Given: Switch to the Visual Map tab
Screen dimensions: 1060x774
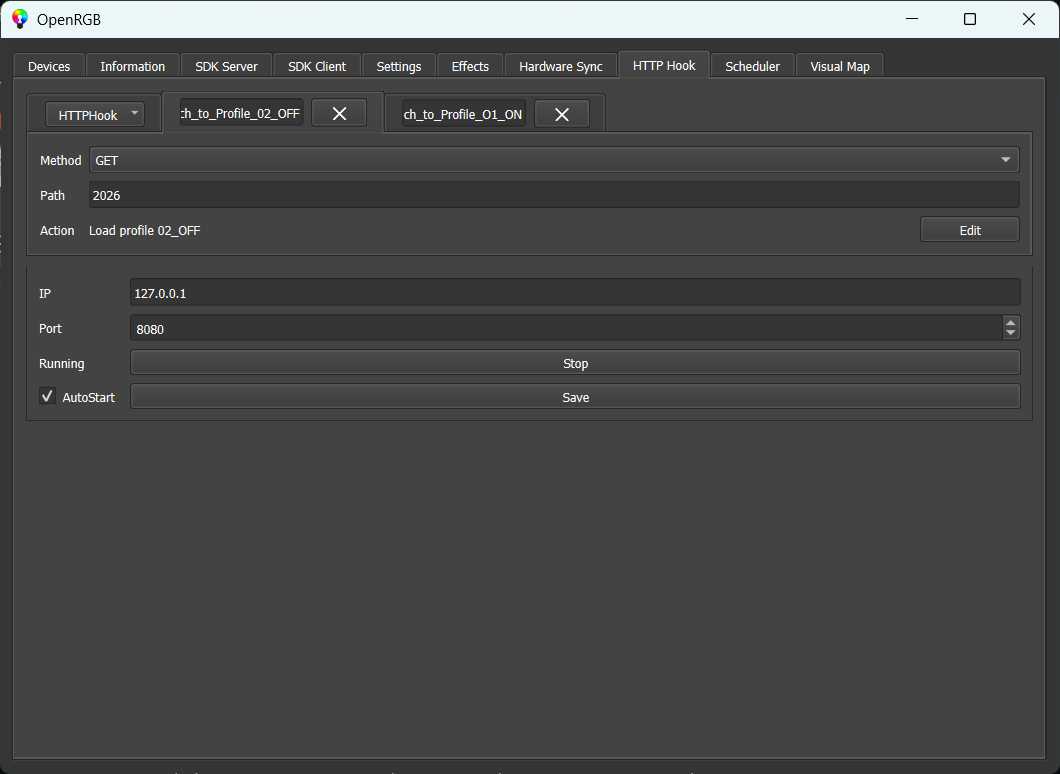Looking at the screenshot, I should pos(840,66).
